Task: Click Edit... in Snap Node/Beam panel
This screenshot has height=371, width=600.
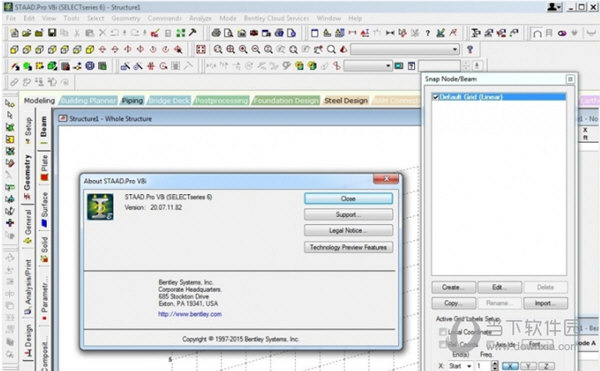Action: tap(499, 287)
